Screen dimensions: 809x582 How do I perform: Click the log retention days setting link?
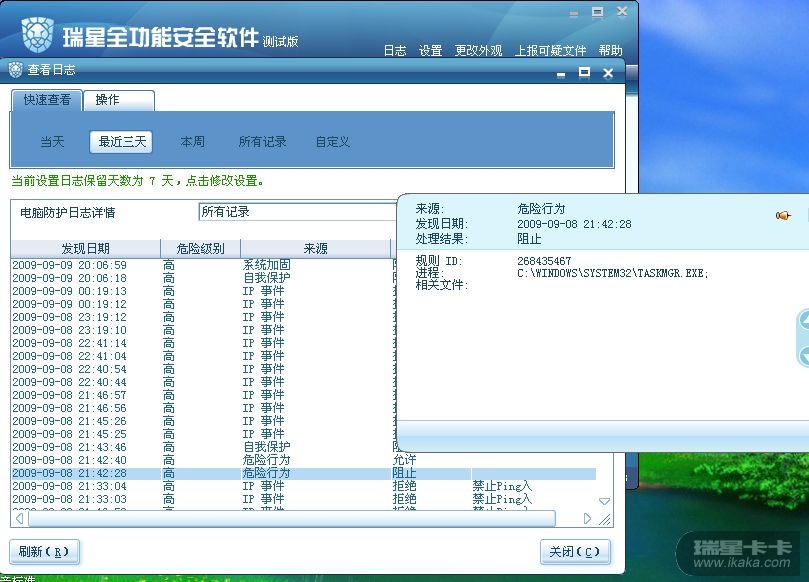[137, 181]
